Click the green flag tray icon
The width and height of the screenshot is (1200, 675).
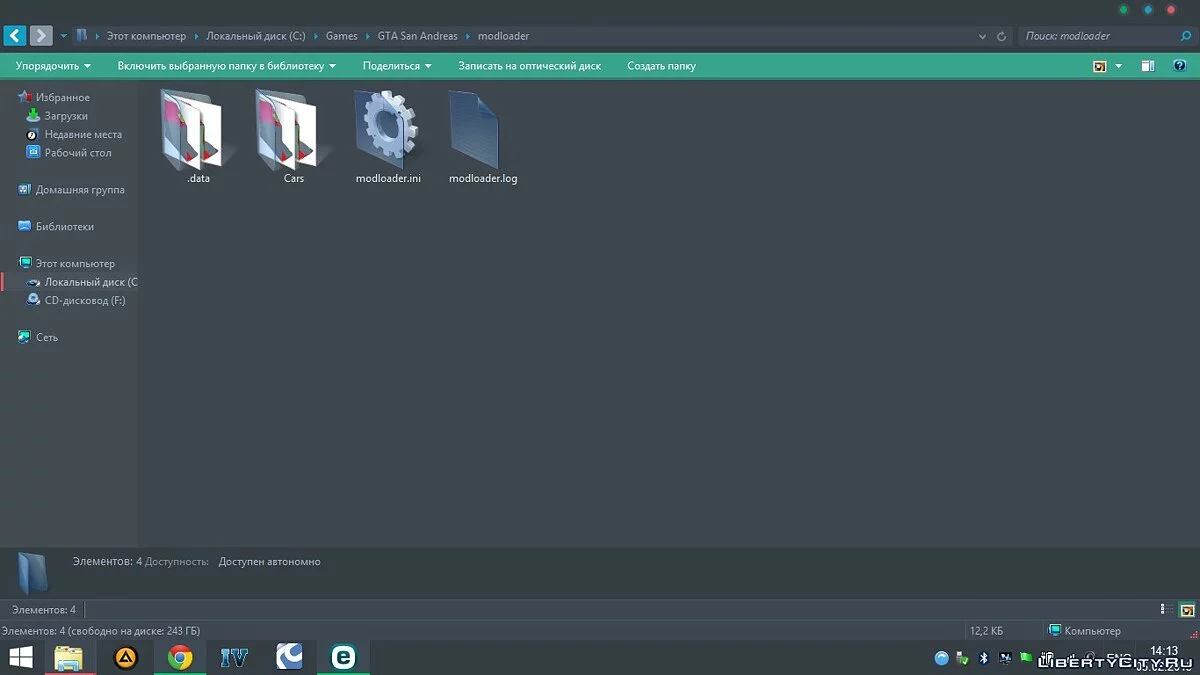tap(1026, 658)
